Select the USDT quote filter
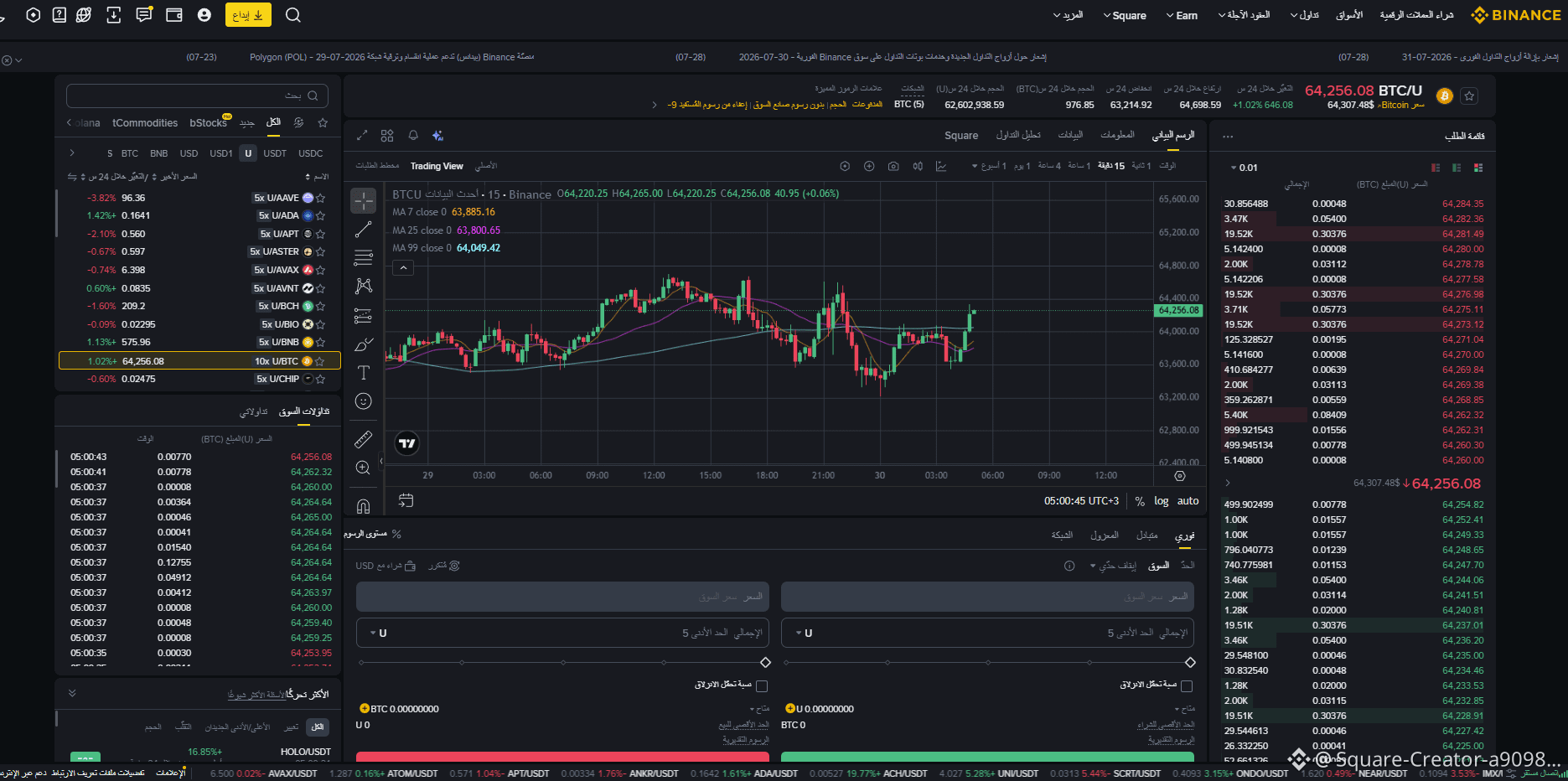Viewport: 1568px width, 781px height. point(275,153)
